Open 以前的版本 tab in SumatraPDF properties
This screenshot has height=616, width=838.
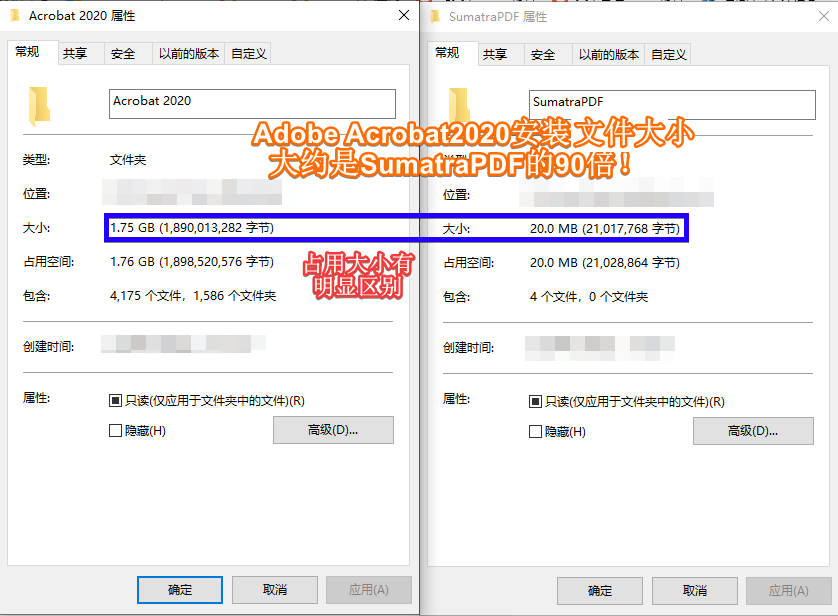pos(609,54)
